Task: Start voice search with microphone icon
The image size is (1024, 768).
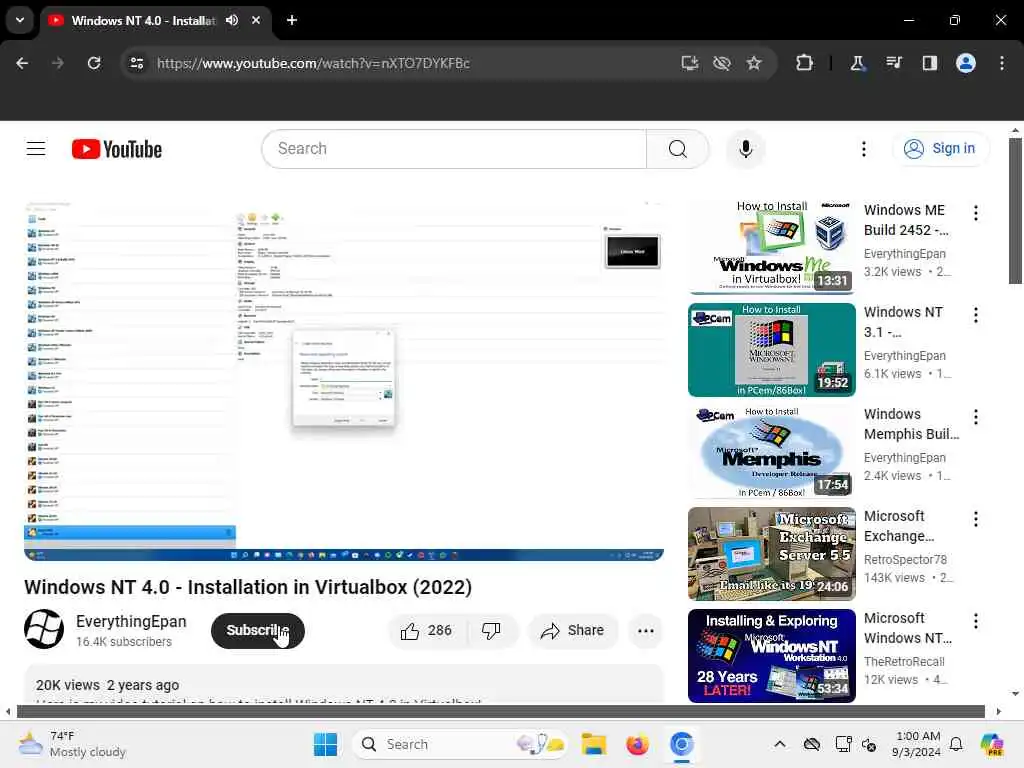Action: [x=746, y=149]
